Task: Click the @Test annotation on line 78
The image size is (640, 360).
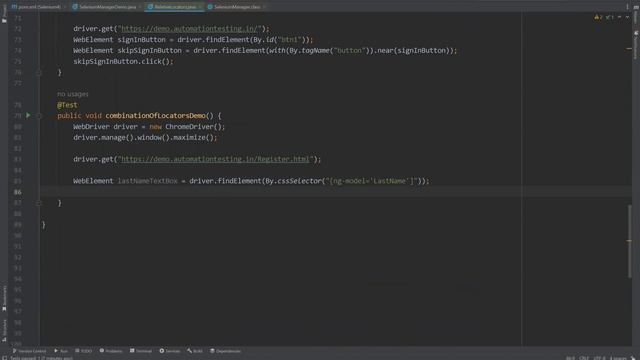Action: (x=67, y=105)
